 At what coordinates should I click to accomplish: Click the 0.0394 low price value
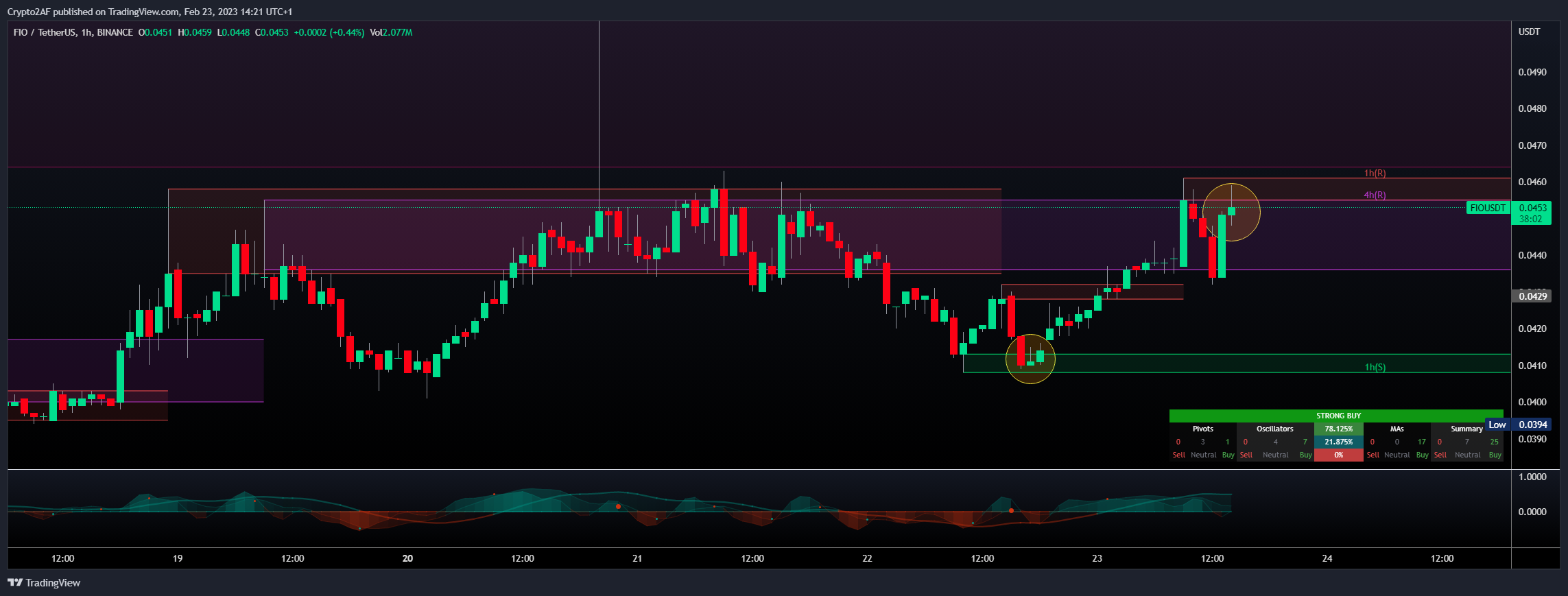pos(1532,425)
